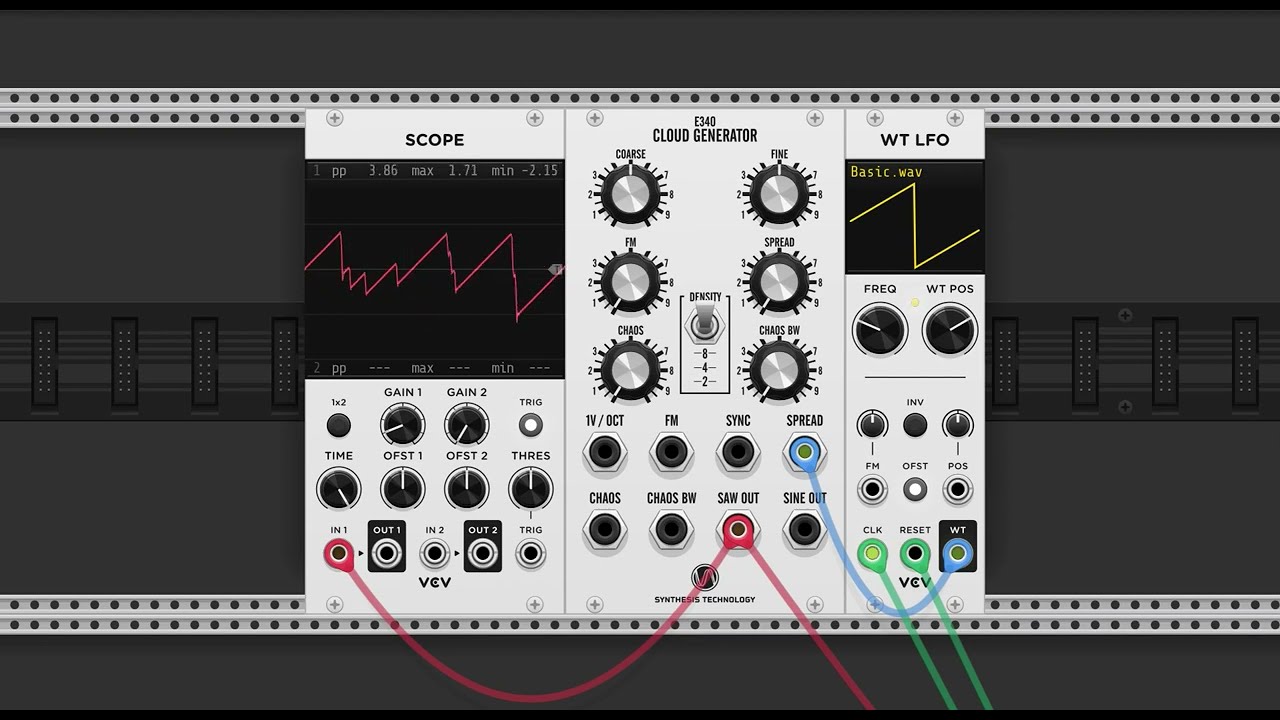Click the Synthesis Technology logo
1280x720 pixels.
coord(705,583)
